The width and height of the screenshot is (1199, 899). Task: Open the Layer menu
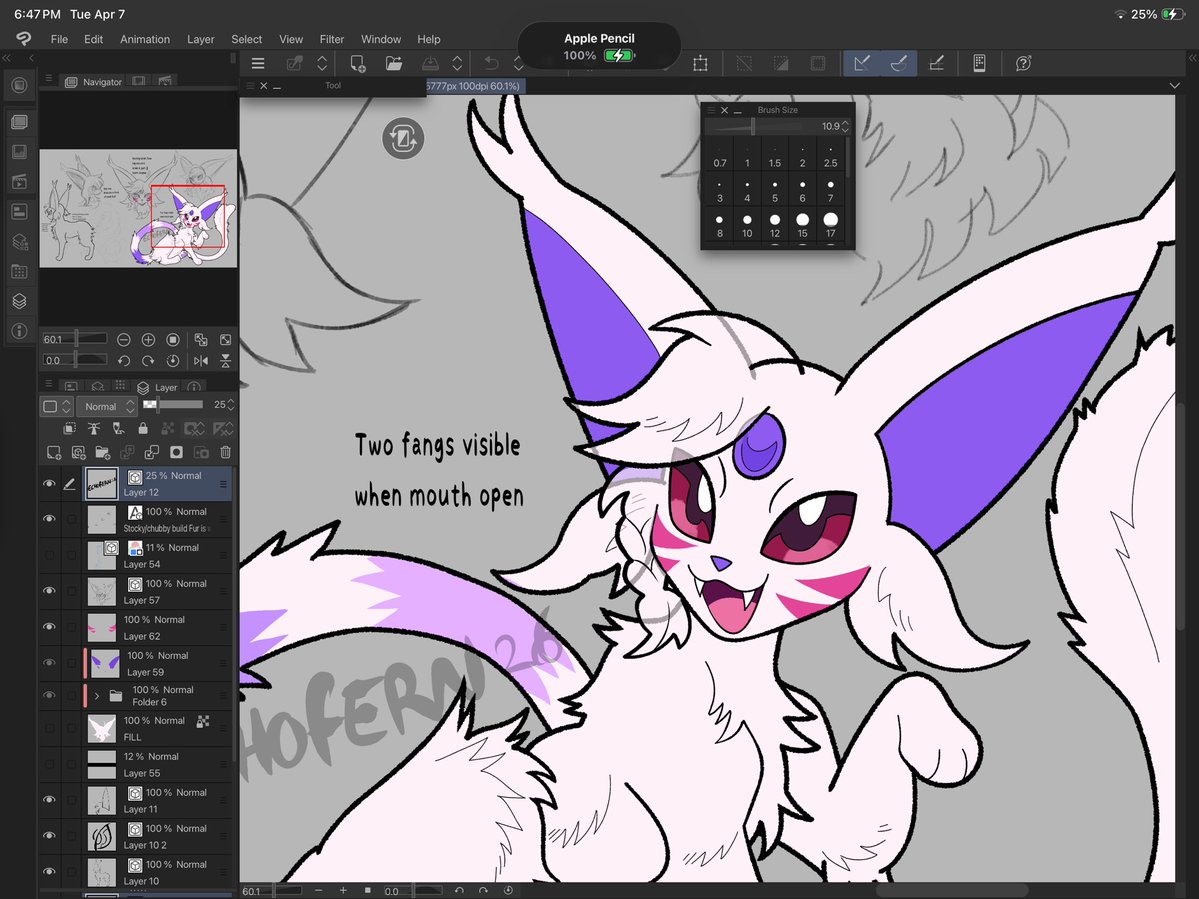click(200, 39)
